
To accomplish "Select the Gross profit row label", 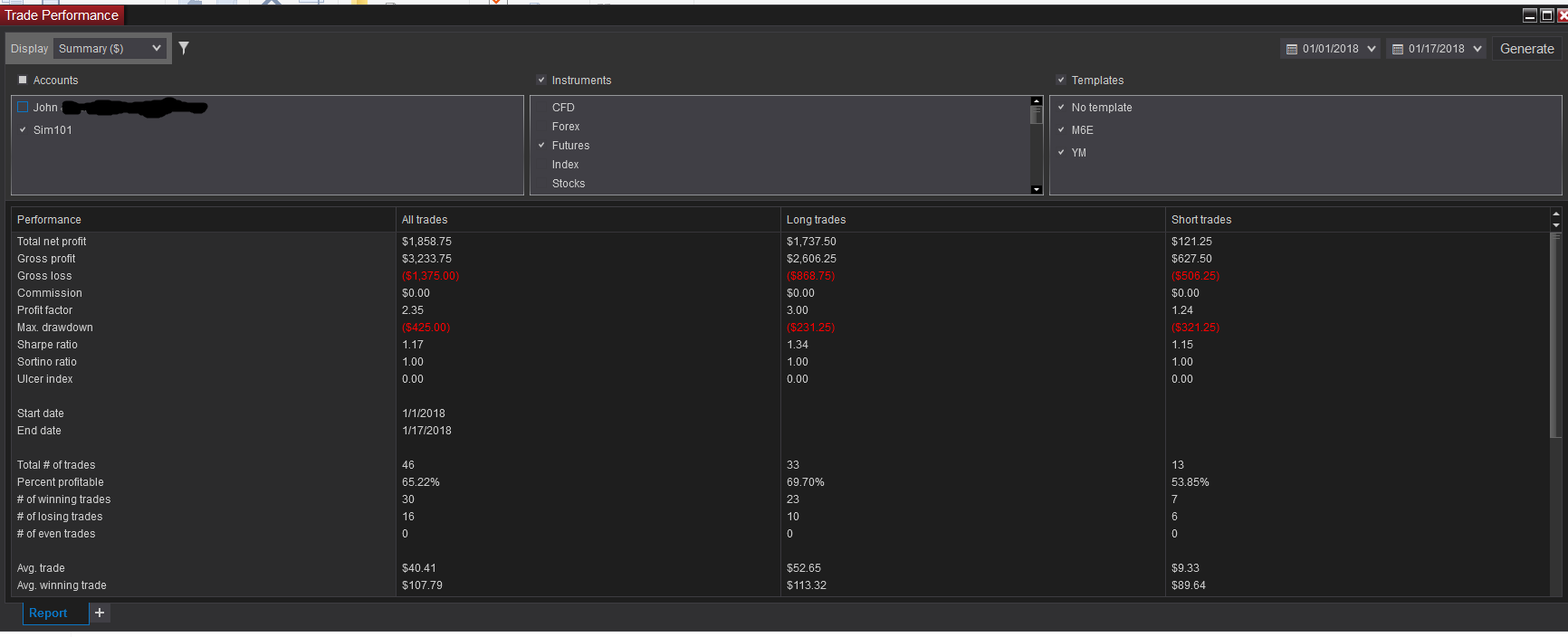I will [46, 259].
